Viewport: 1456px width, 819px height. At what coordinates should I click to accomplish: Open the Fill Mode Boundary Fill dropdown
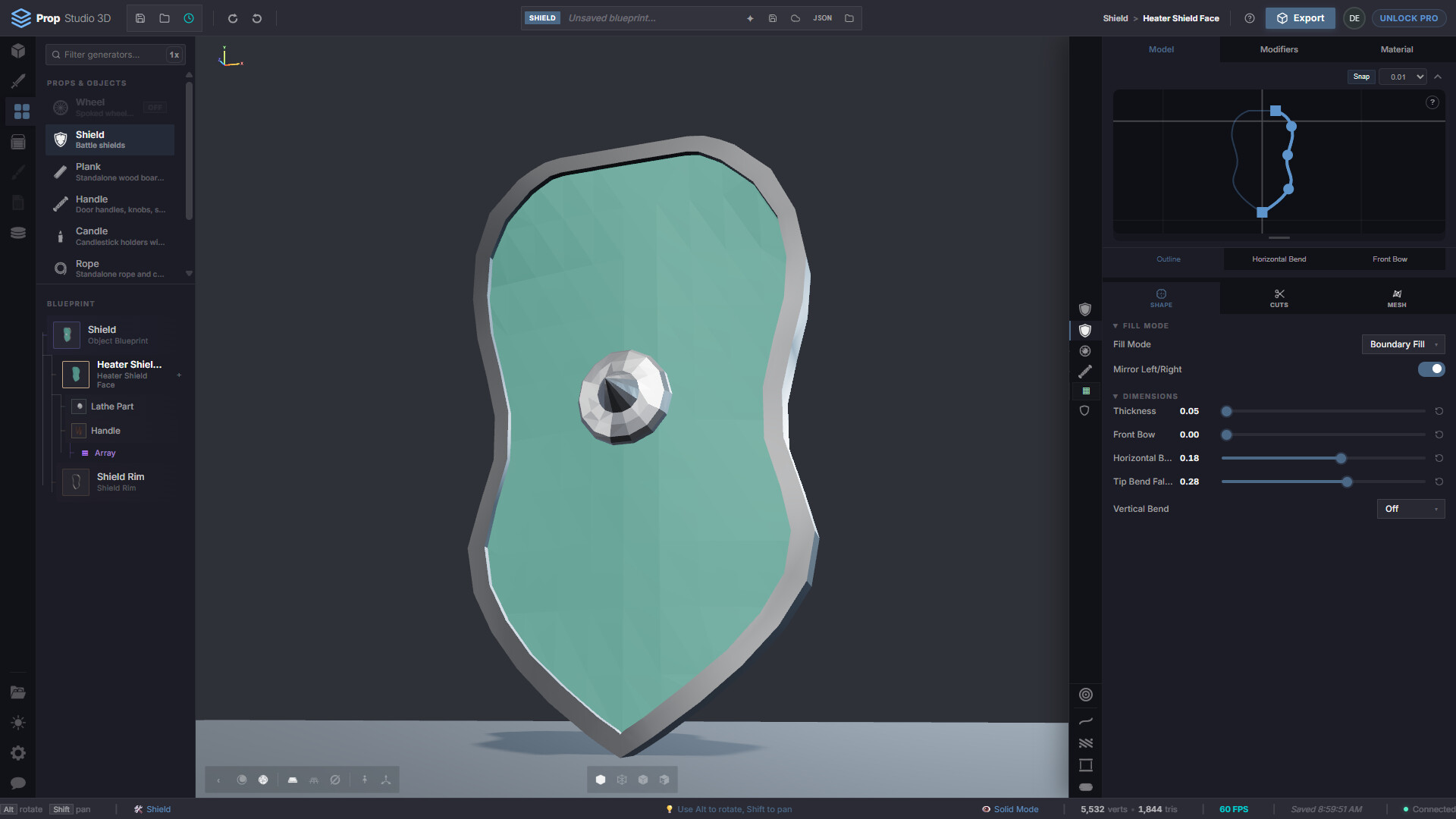(x=1404, y=344)
